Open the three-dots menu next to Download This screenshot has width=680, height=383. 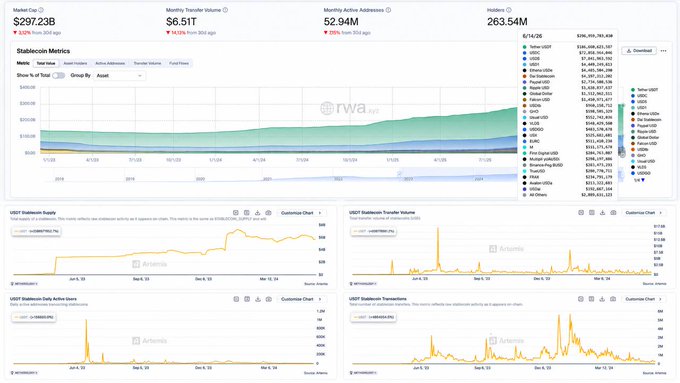click(664, 51)
